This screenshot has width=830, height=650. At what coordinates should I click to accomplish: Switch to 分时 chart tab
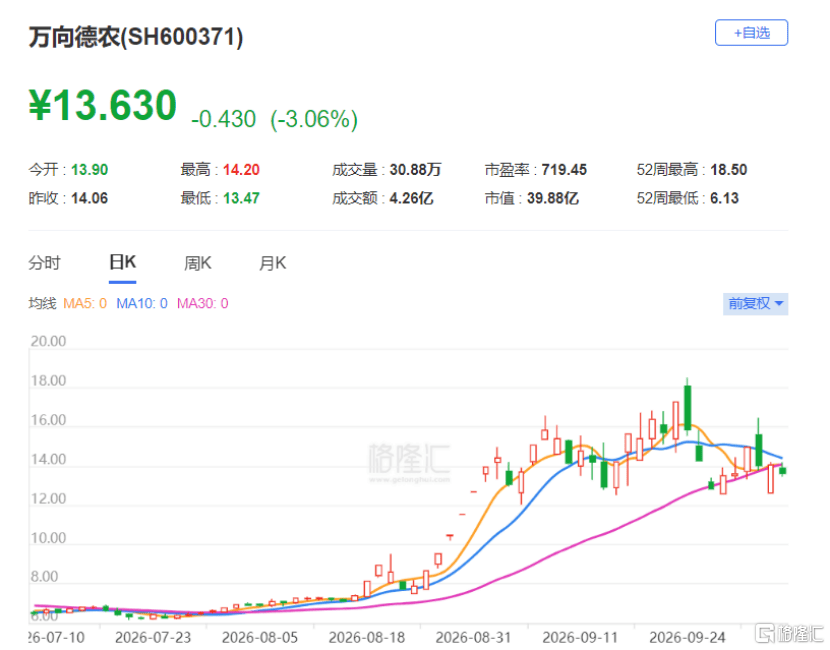(x=44, y=263)
